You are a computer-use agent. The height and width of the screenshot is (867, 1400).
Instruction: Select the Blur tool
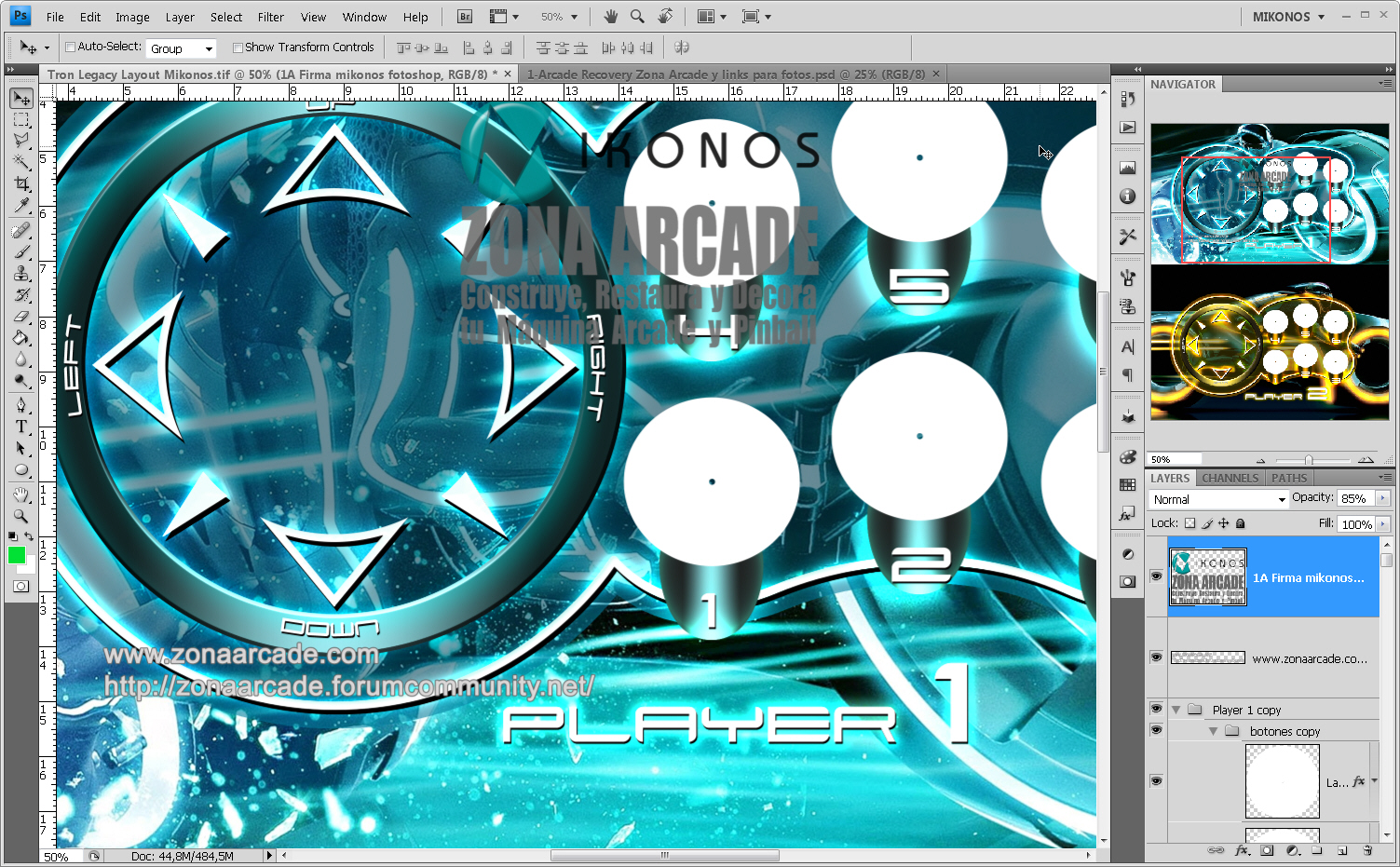point(20,359)
